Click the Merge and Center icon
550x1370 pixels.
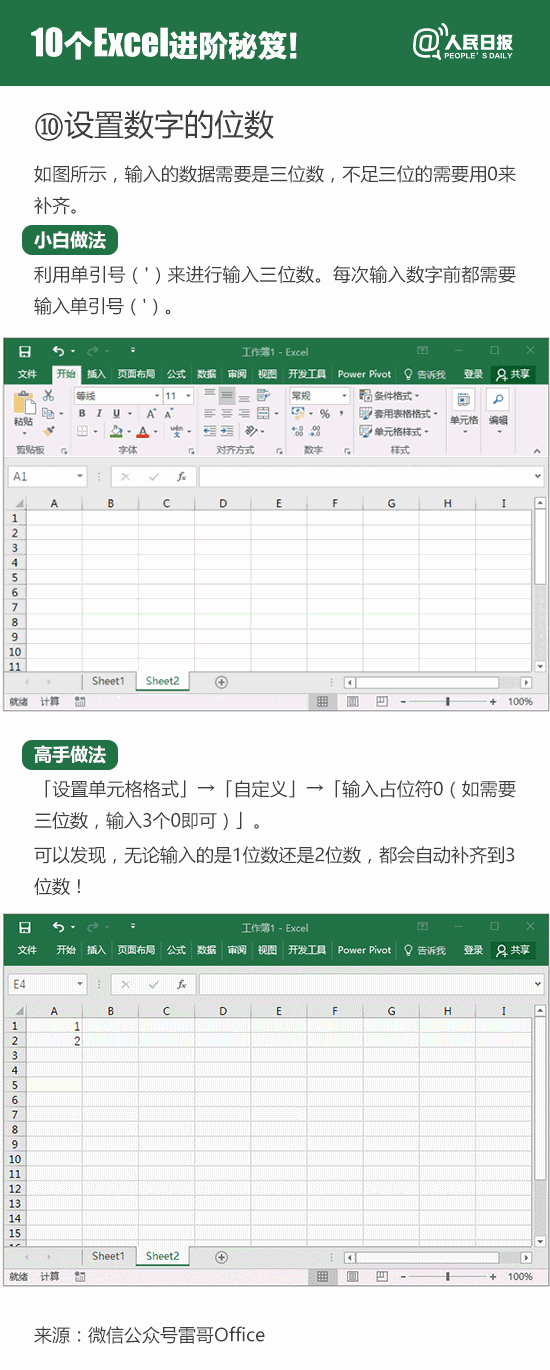pyautogui.click(x=263, y=413)
